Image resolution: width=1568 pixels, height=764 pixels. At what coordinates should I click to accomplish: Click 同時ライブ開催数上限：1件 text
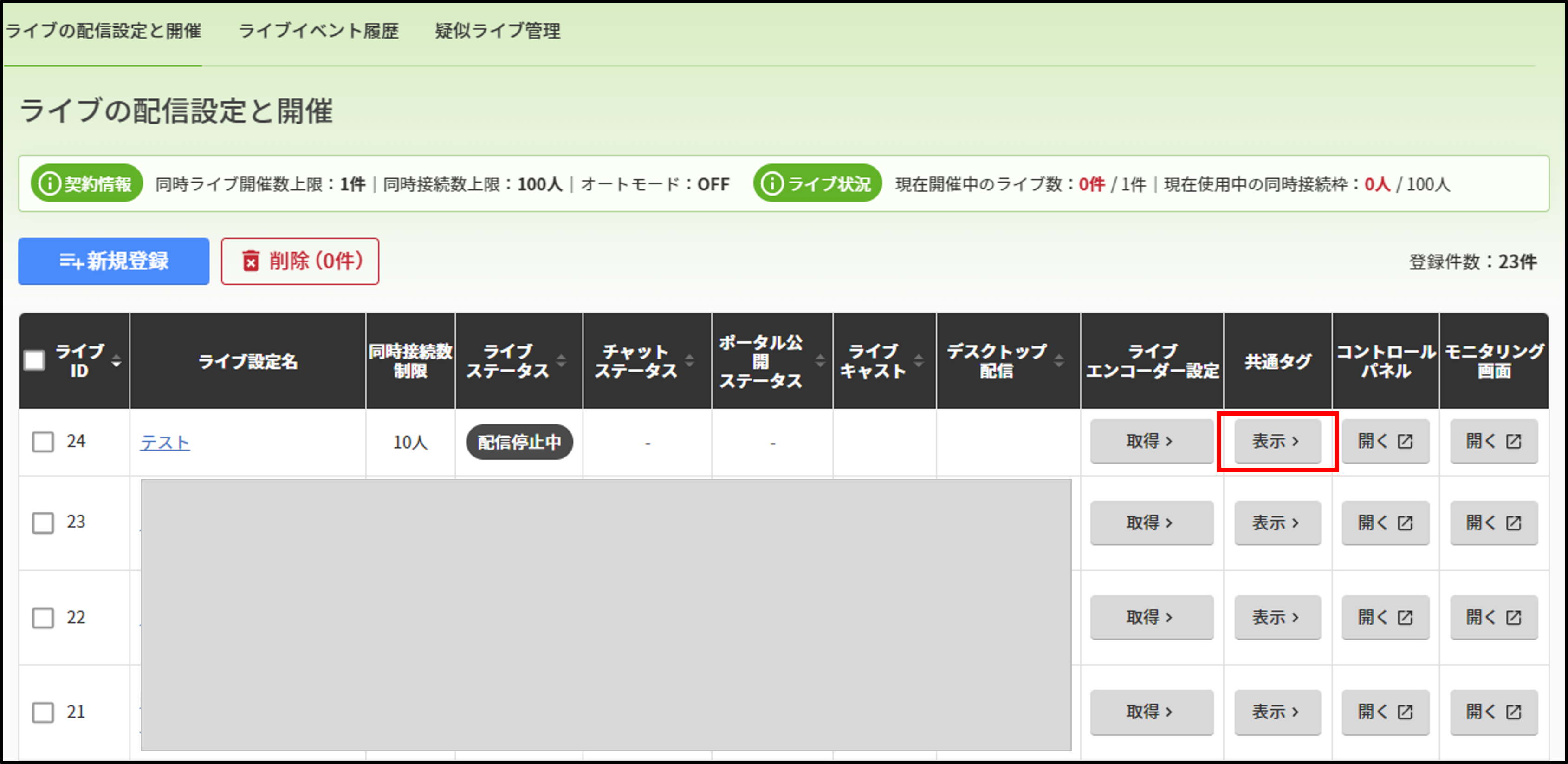click(x=260, y=184)
